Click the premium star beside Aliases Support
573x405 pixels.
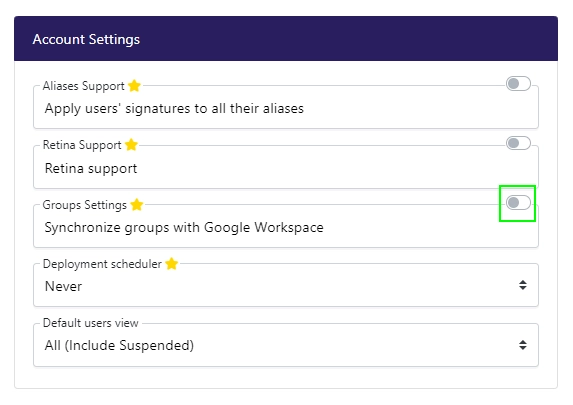[x=134, y=86]
